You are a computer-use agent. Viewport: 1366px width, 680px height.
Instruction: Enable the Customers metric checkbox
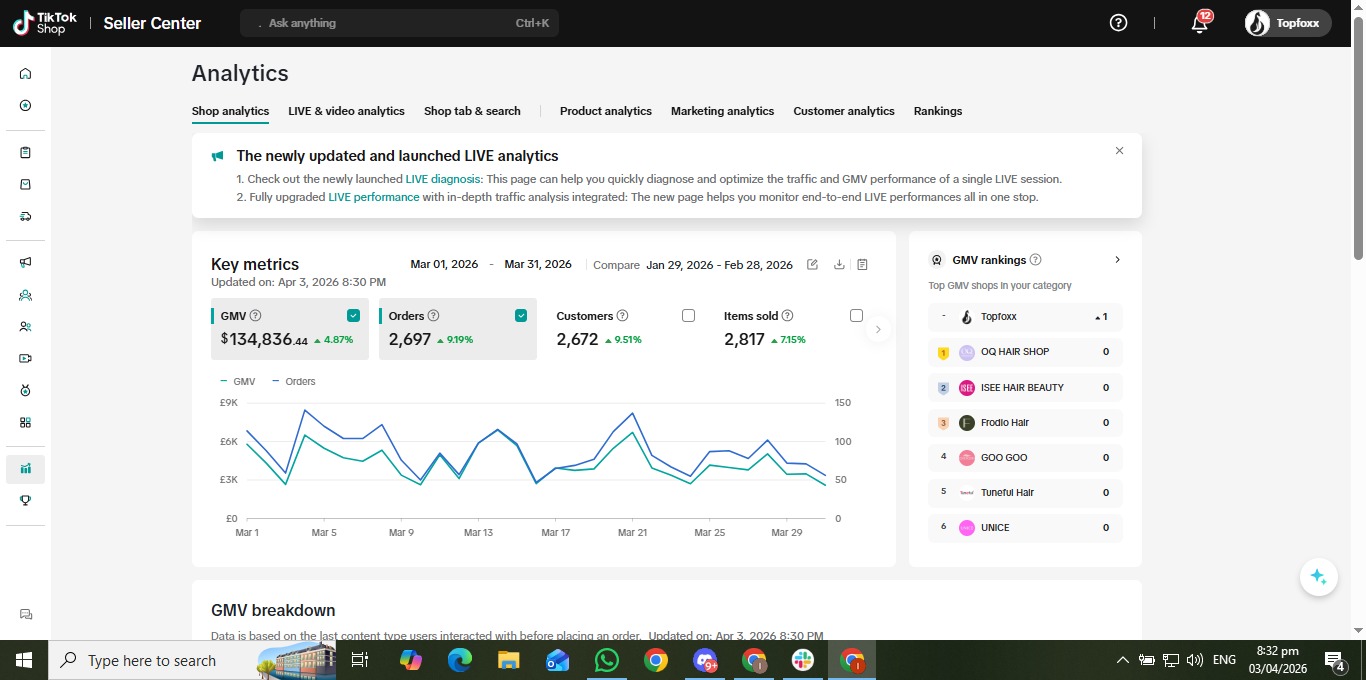pos(688,316)
